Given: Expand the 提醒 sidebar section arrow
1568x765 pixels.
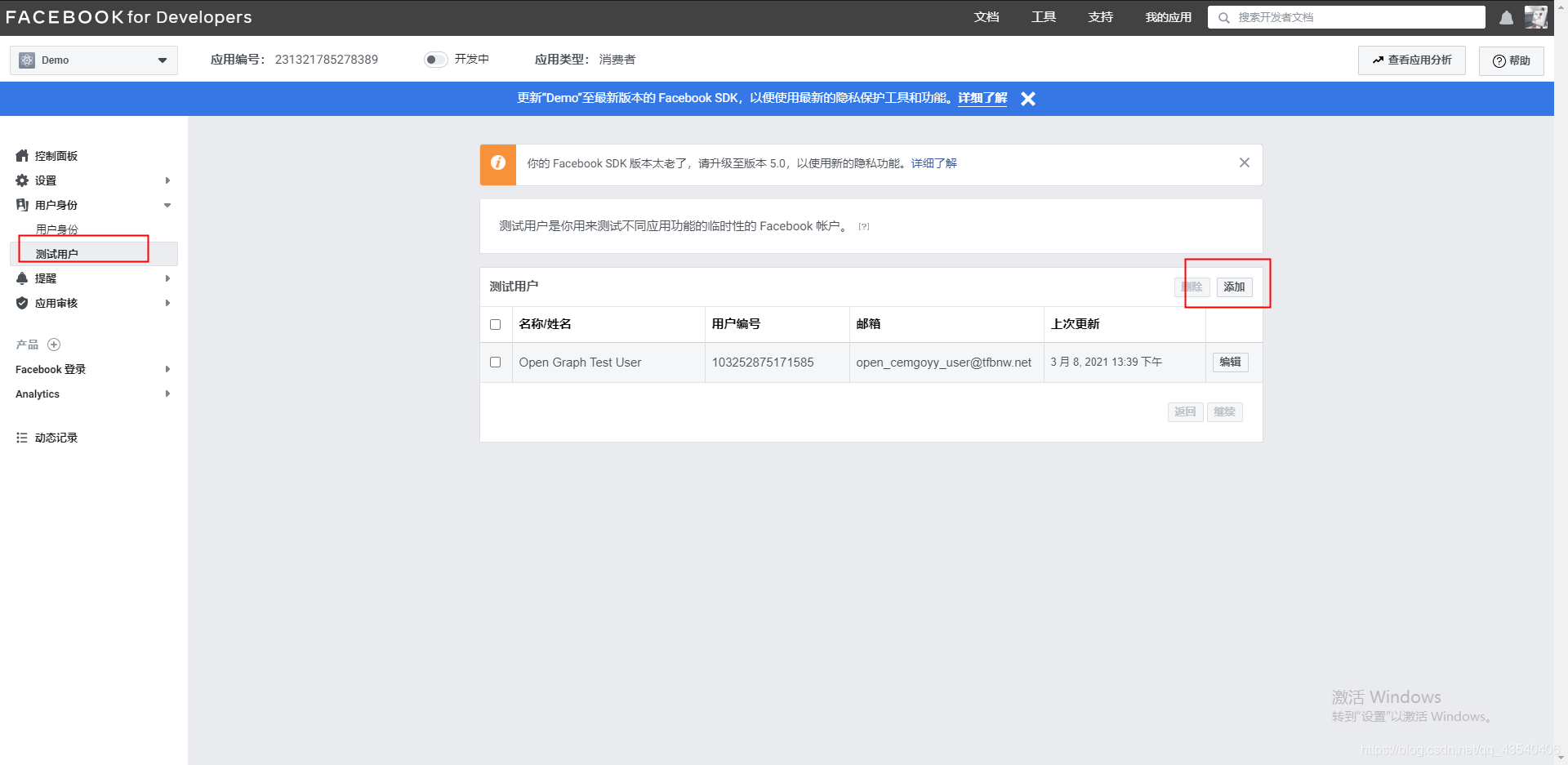Looking at the screenshot, I should [167, 278].
